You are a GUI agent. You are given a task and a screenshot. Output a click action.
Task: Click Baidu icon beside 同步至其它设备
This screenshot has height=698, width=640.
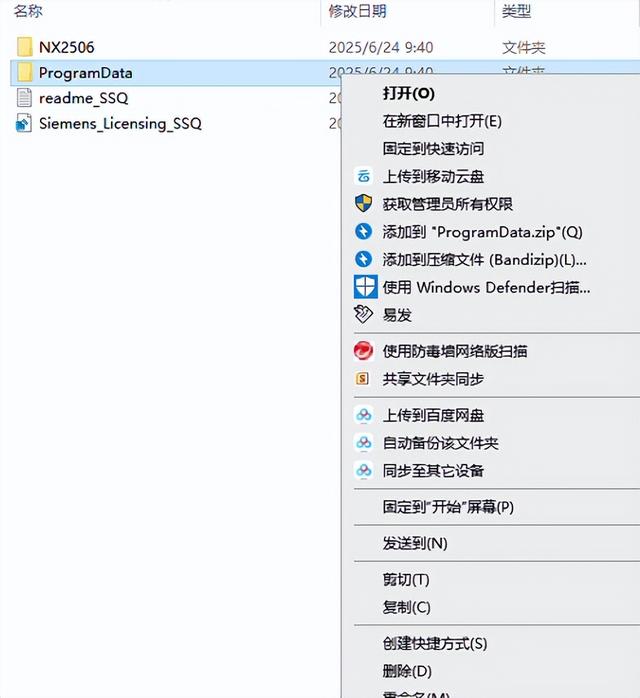364,470
